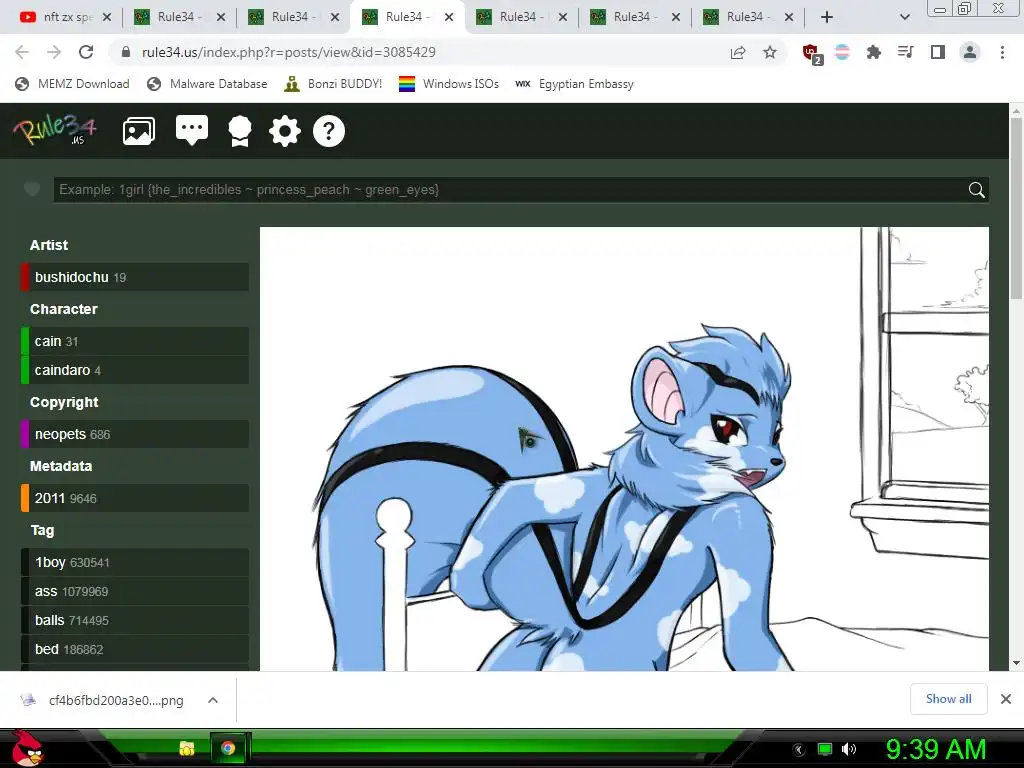Screen dimensions: 1024x768
Task: View site information via the lock icon
Action: [x=127, y=52]
